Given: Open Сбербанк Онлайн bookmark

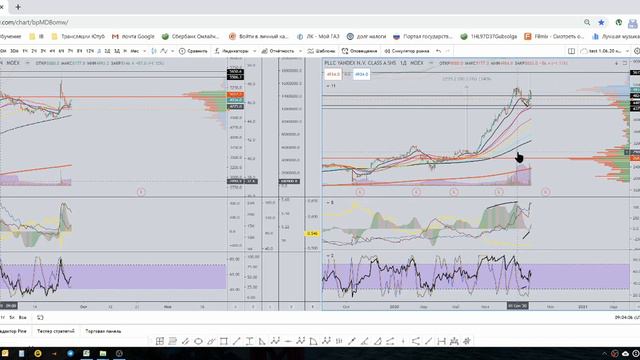Looking at the screenshot, I should click(x=191, y=36).
